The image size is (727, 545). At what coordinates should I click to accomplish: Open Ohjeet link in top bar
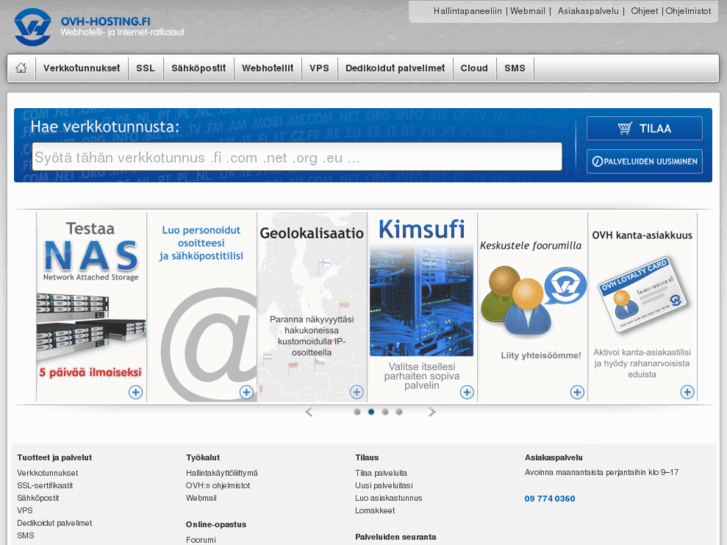tap(644, 11)
